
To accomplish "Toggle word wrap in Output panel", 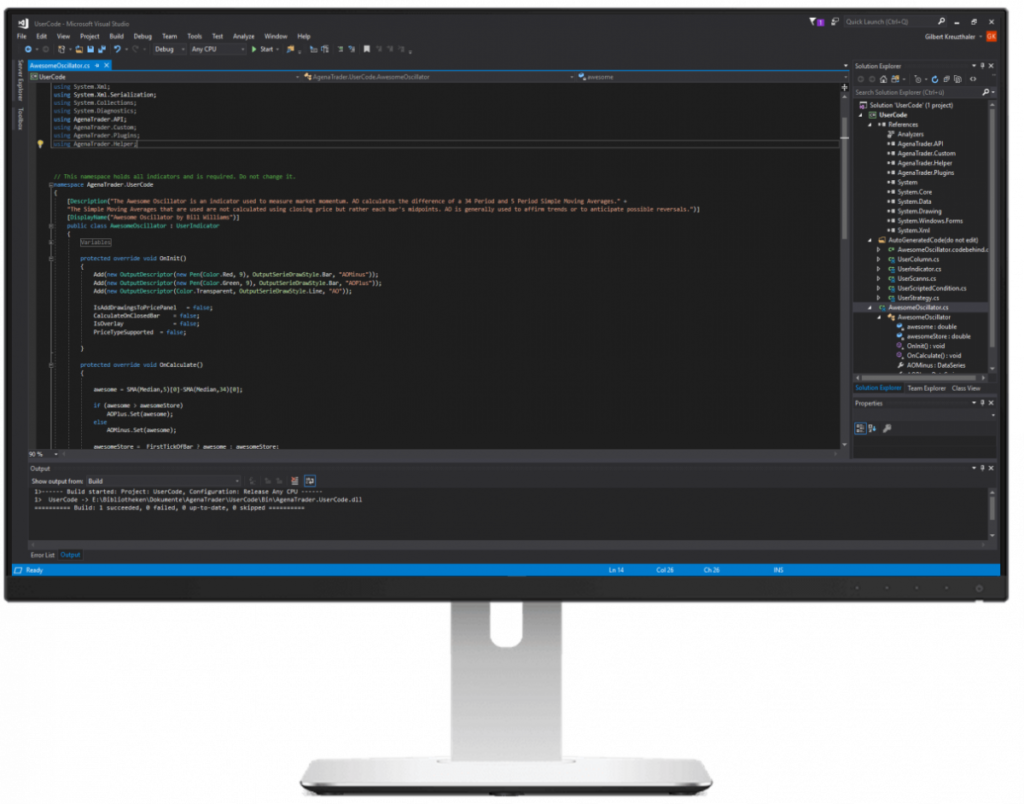I will [x=310, y=481].
